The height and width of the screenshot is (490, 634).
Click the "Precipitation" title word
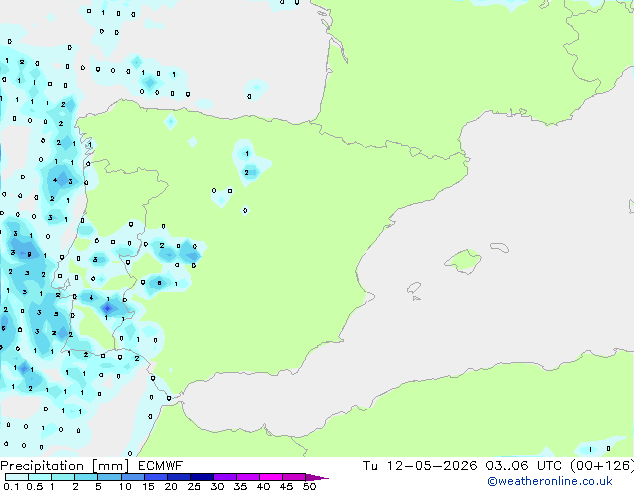(x=42, y=466)
